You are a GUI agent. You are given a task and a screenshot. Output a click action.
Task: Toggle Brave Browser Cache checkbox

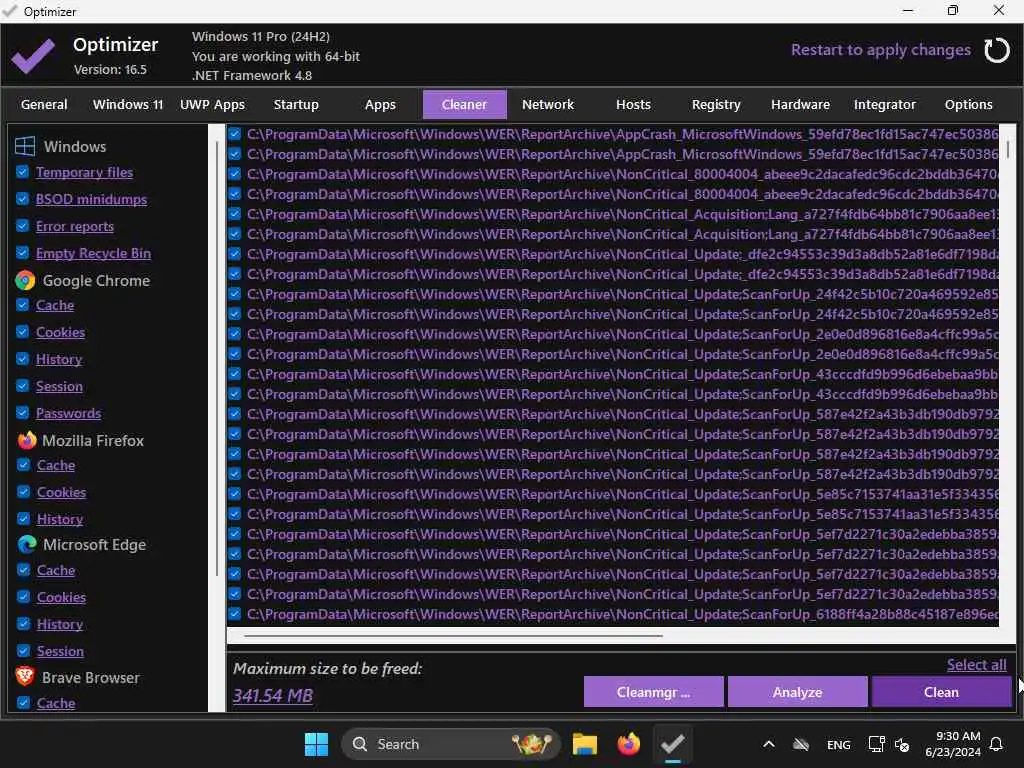pos(24,703)
